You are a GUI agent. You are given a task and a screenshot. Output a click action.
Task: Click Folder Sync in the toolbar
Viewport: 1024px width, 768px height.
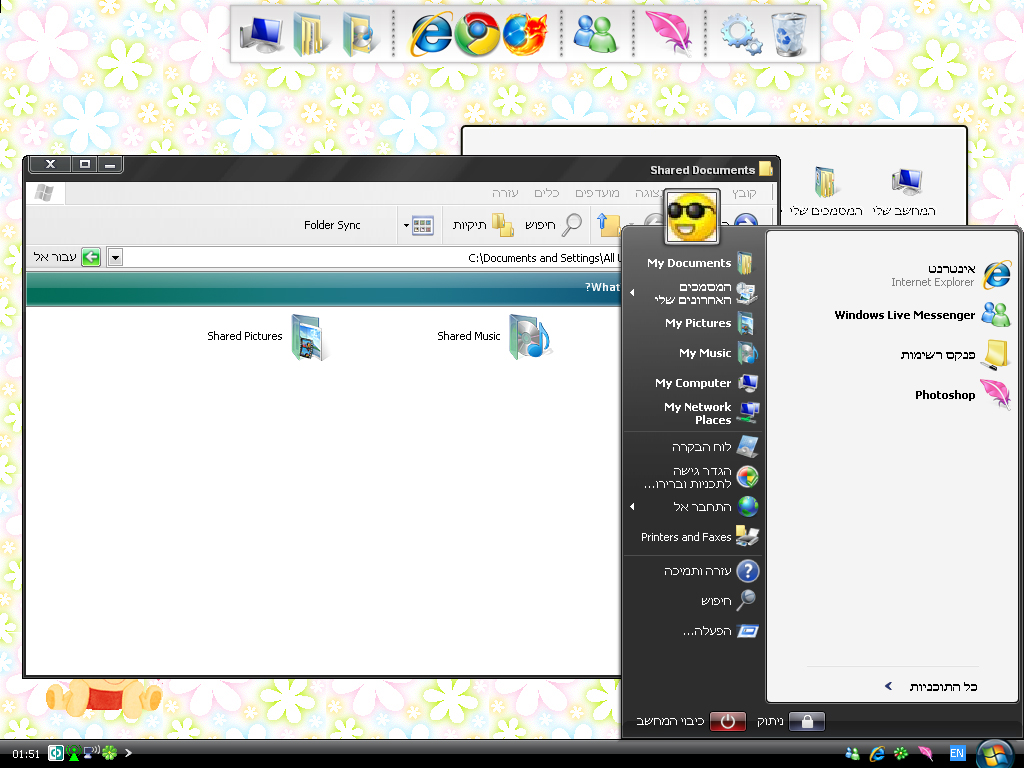point(332,225)
